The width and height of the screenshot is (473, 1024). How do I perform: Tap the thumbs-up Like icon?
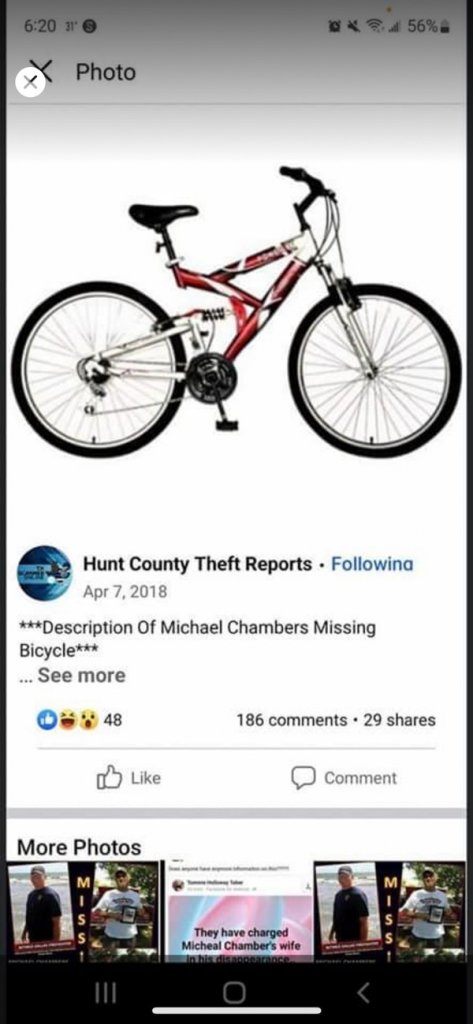tap(109, 777)
